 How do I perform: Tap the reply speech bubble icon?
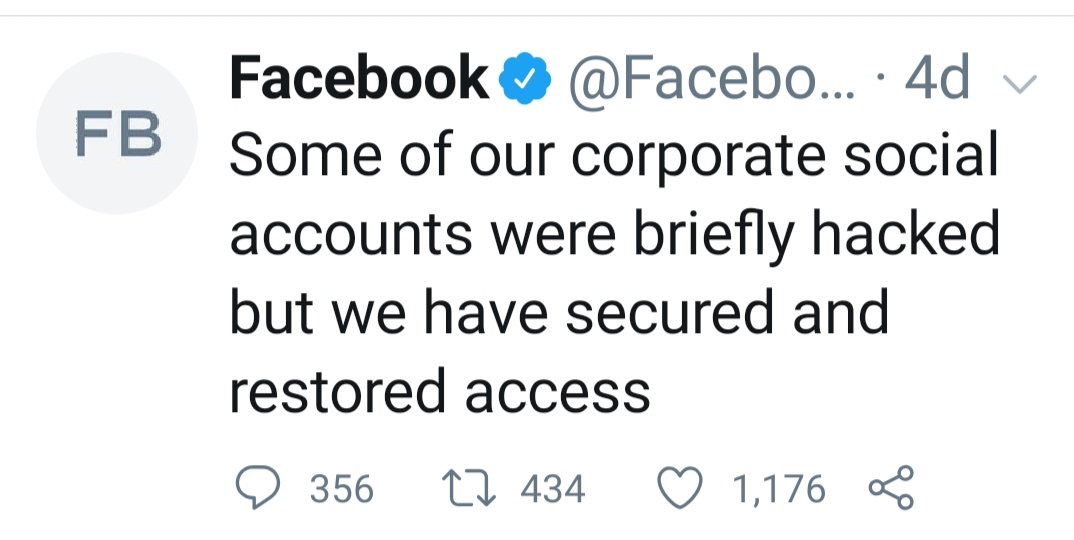coord(258,487)
